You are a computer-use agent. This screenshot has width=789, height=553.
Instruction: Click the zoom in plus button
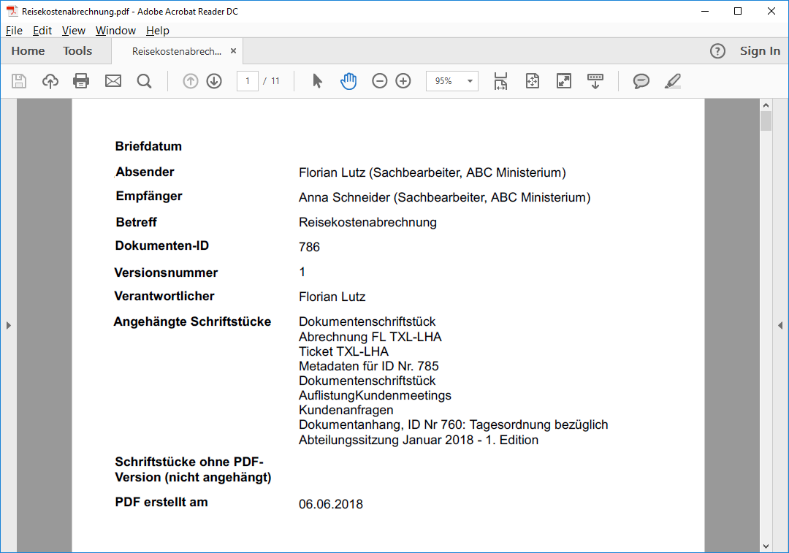403,81
